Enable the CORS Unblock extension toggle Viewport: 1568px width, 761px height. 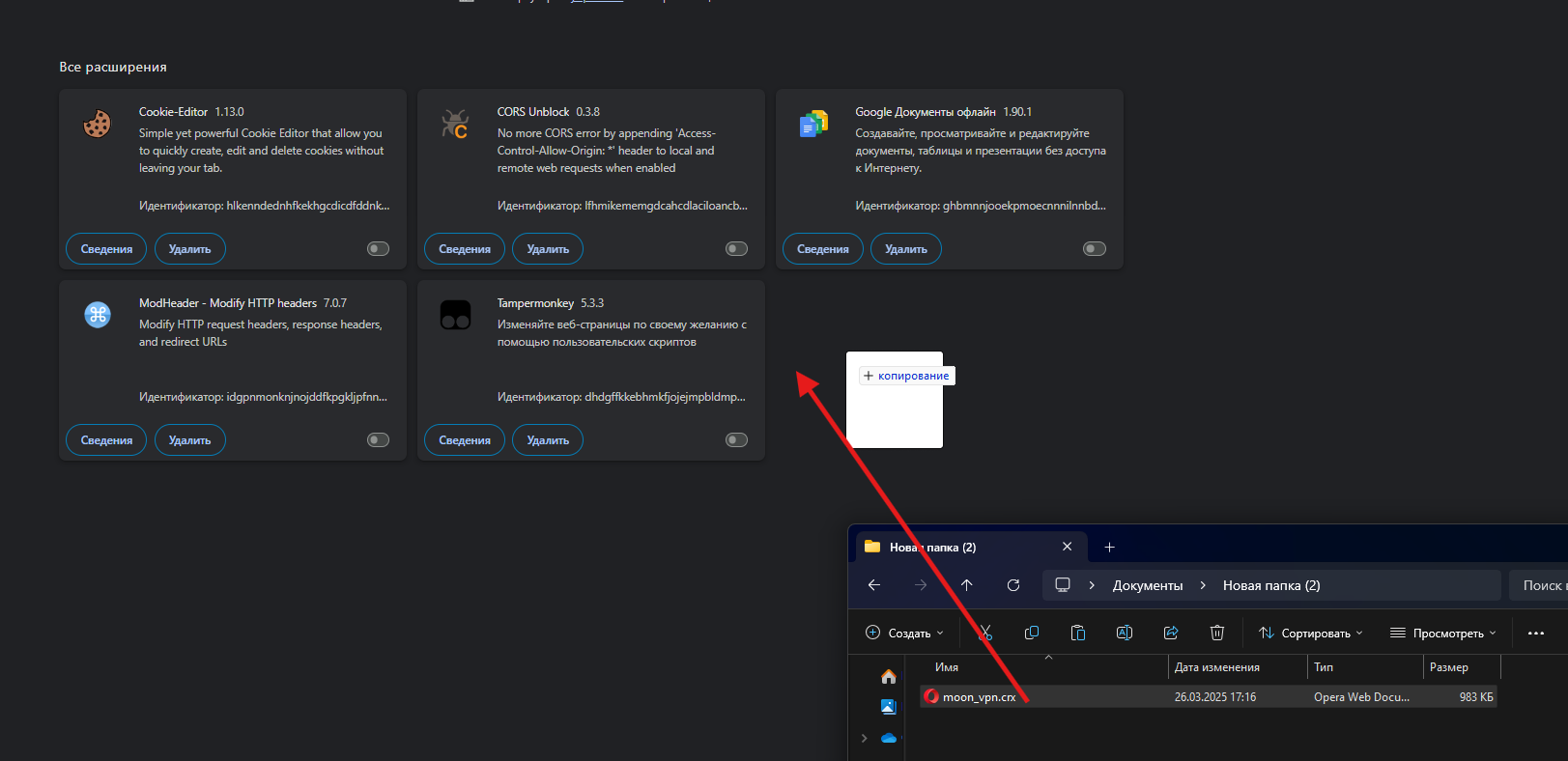point(736,249)
